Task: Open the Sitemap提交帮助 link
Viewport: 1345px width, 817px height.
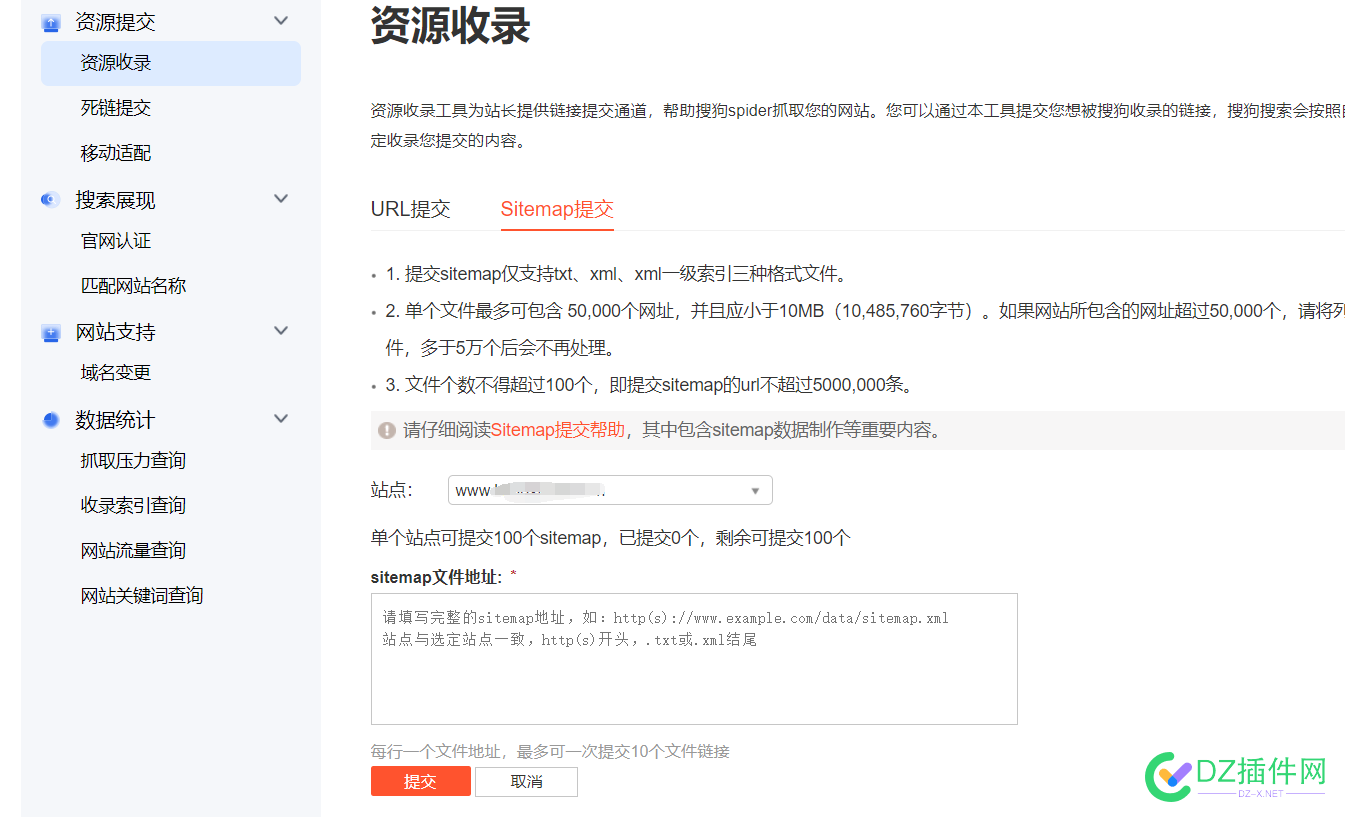Action: pyautogui.click(x=558, y=430)
